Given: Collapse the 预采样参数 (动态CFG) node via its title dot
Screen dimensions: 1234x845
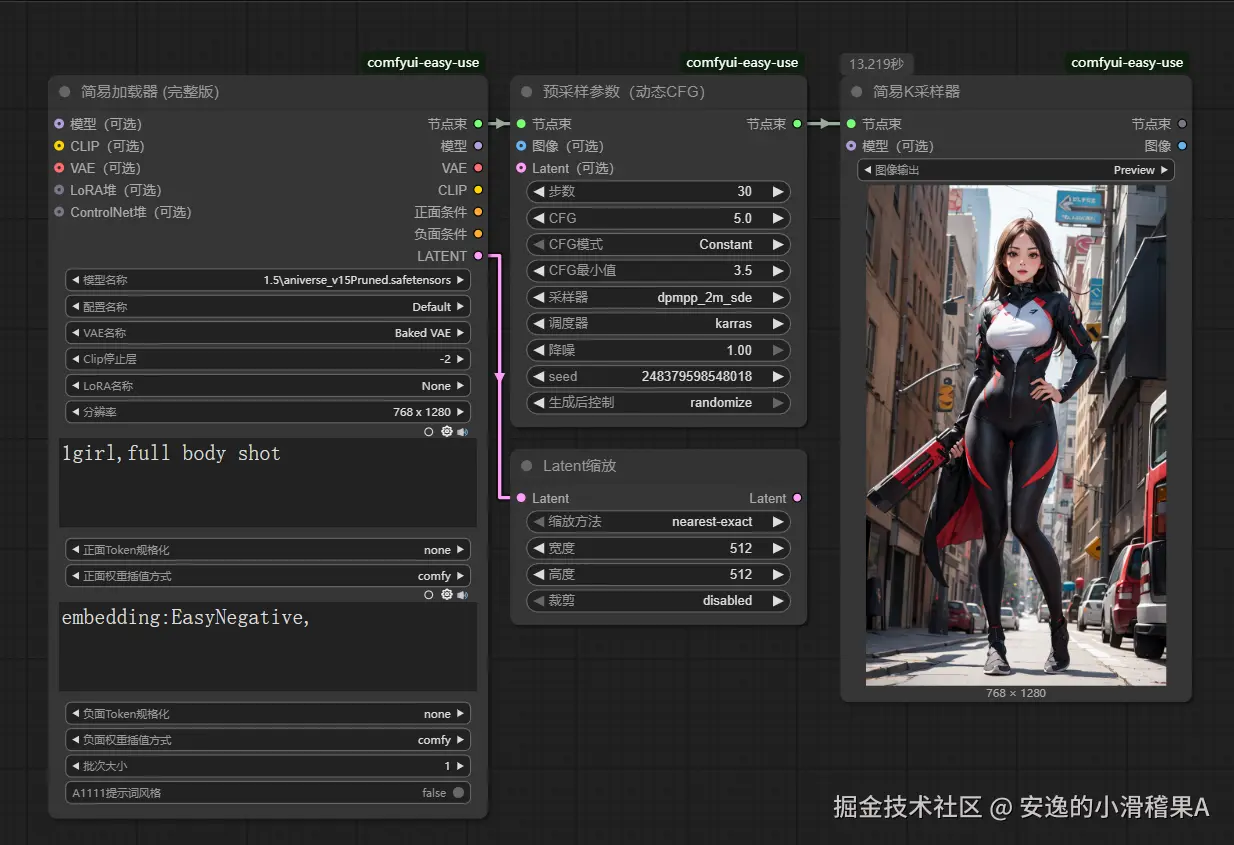Looking at the screenshot, I should [527, 91].
